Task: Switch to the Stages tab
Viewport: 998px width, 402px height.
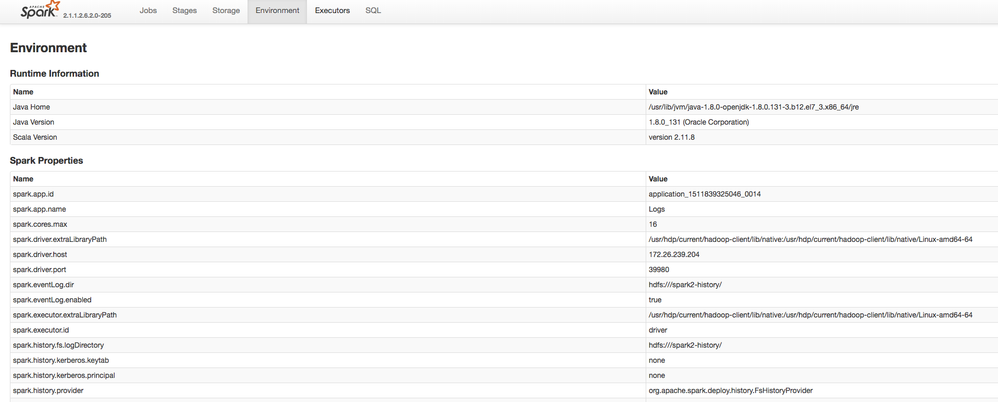Action: (x=185, y=11)
